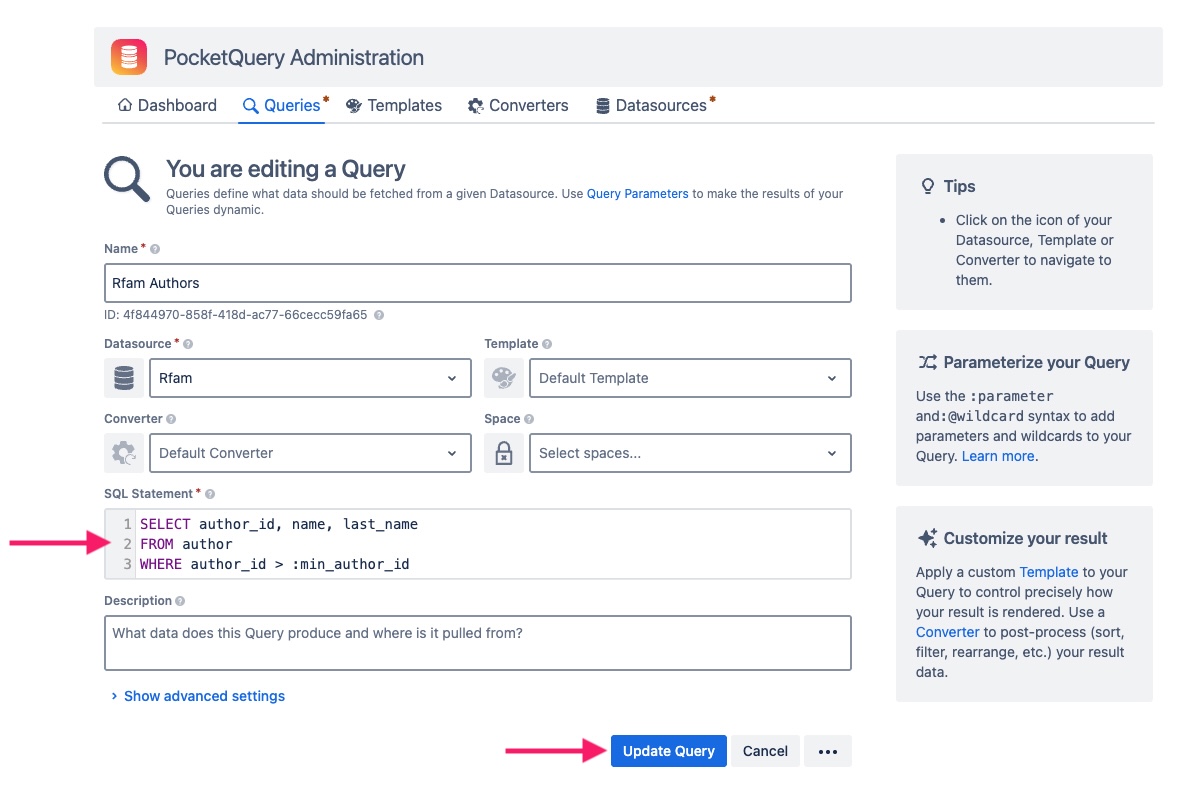Viewport: 1190px width, 790px height.
Task: Click the Customize your result sparkle icon
Action: (927, 538)
